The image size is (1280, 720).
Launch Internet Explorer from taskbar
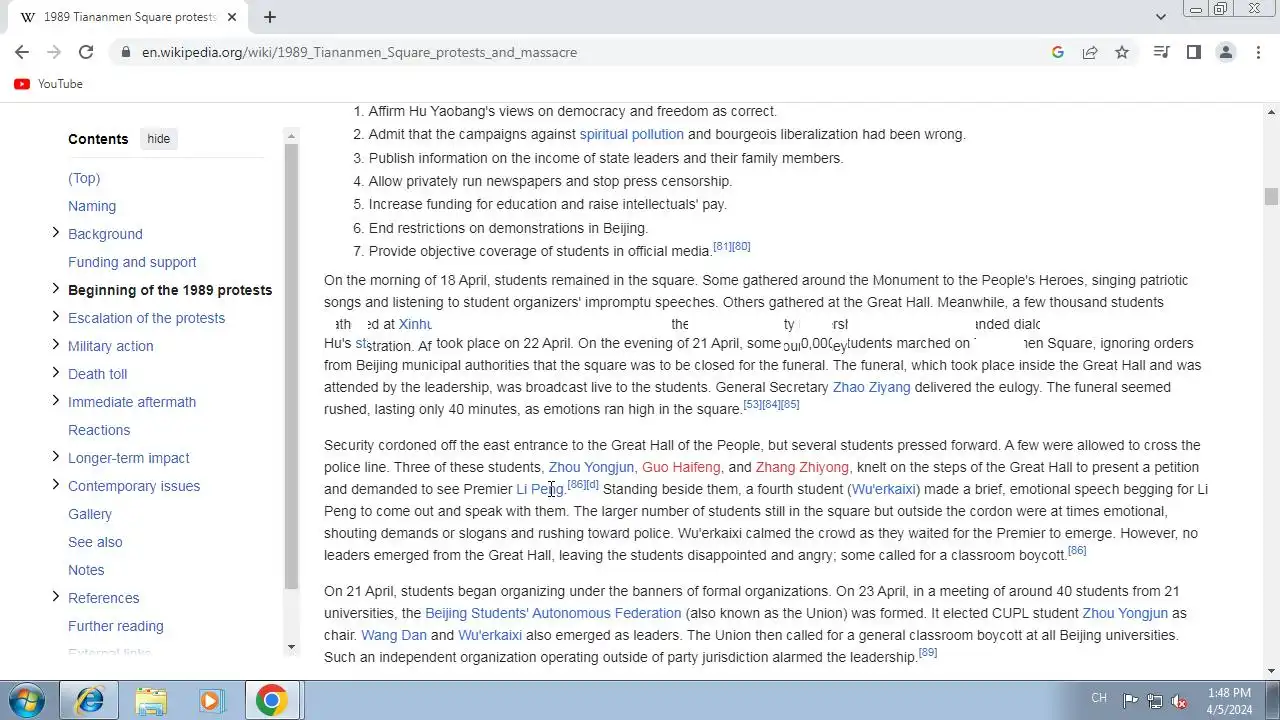click(89, 700)
